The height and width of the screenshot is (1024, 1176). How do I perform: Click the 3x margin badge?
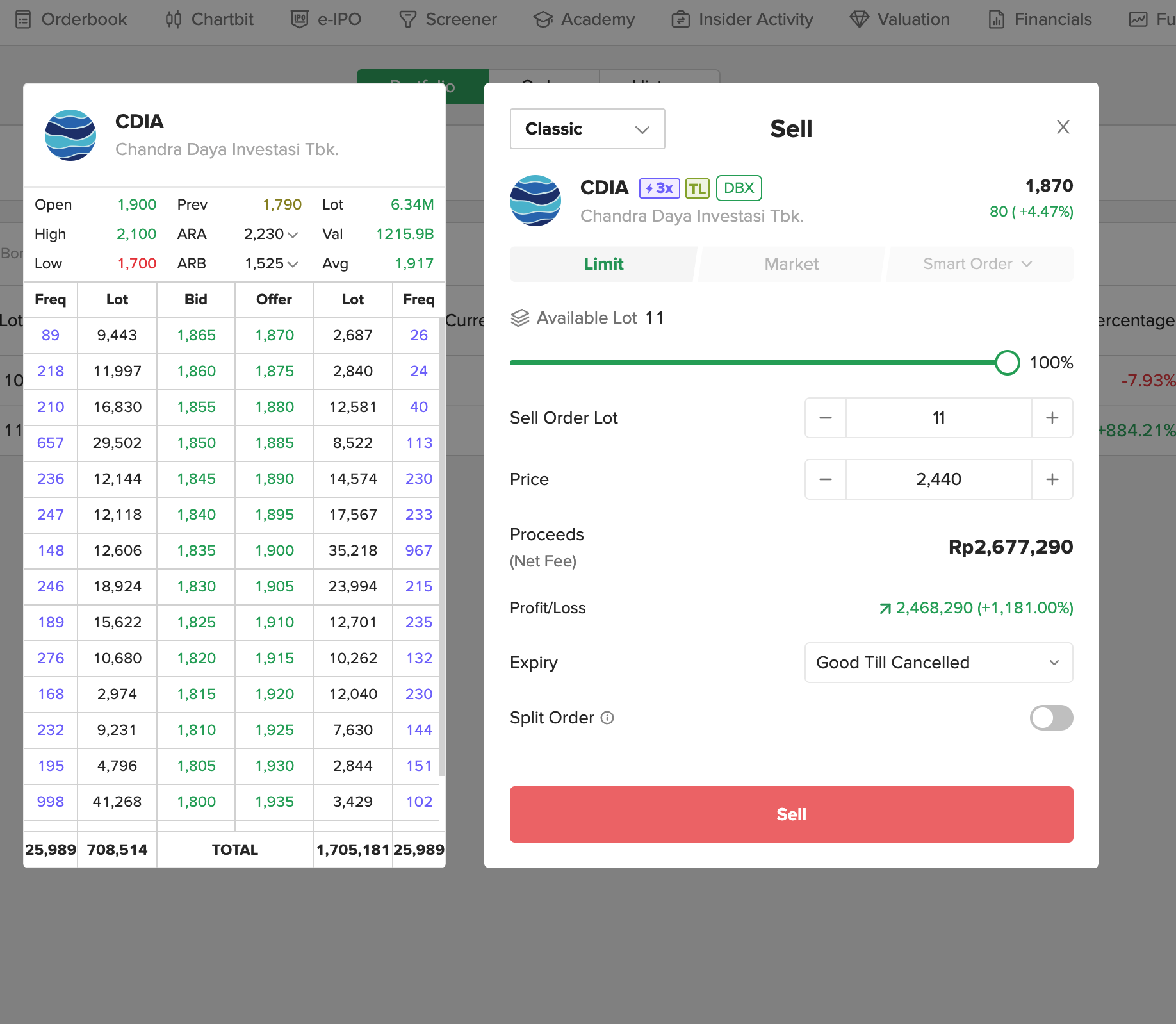659,188
